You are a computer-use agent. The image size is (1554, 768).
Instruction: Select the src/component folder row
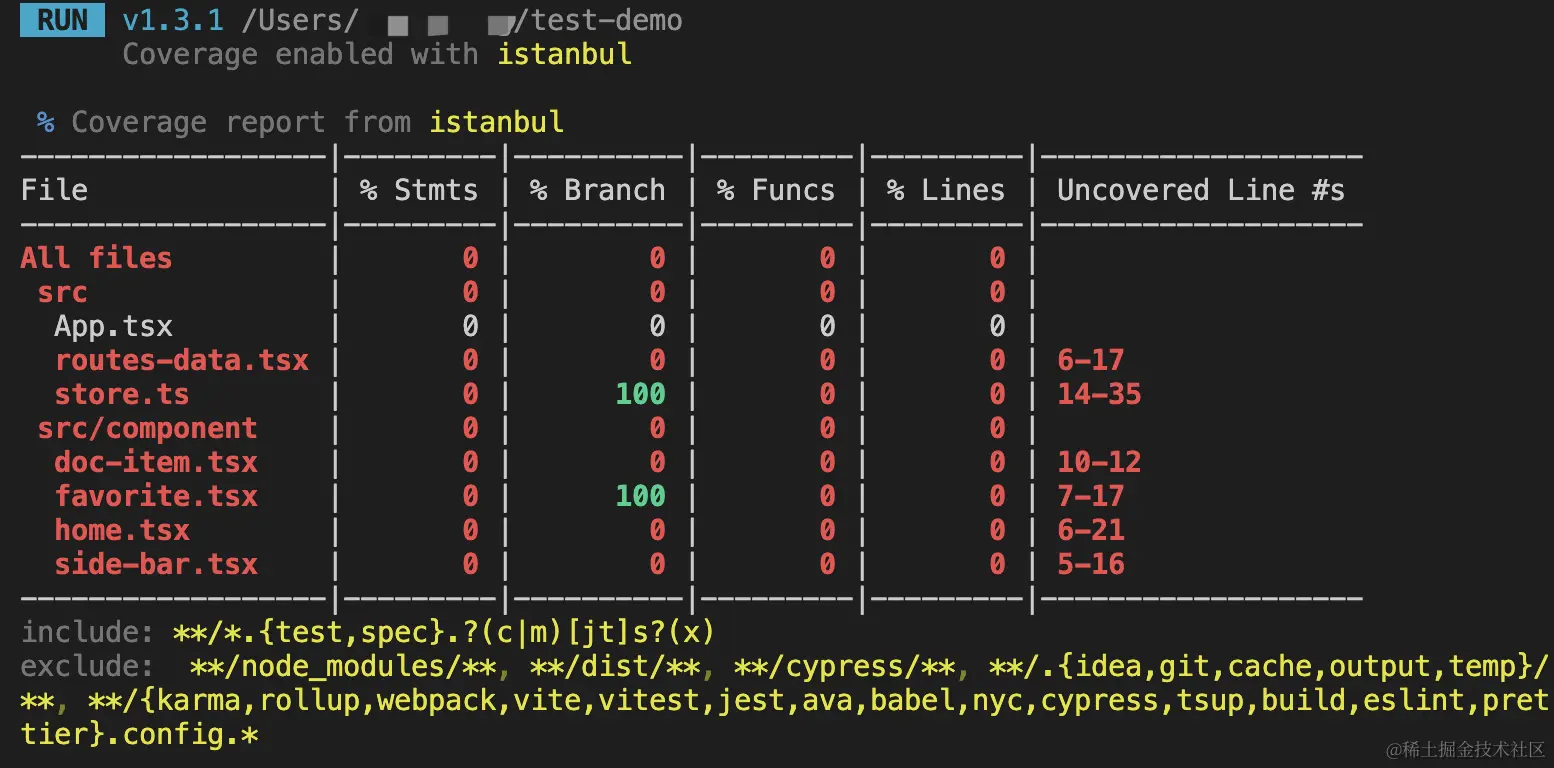147,428
